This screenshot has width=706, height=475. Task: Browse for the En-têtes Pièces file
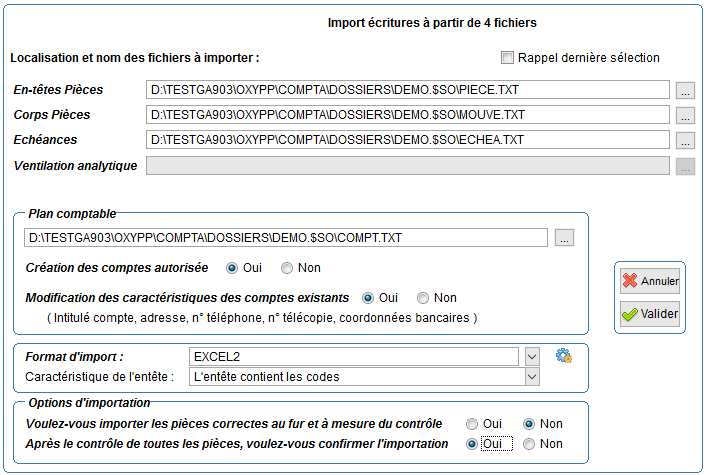[685, 90]
